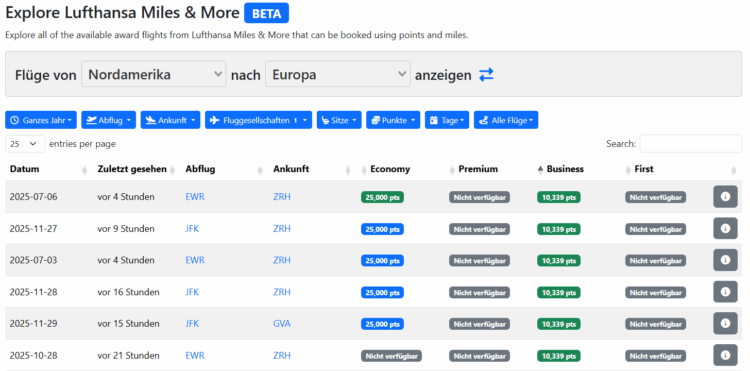Open EWR link in 2025-10-28 row
This screenshot has height=371, width=750.
[x=195, y=355]
